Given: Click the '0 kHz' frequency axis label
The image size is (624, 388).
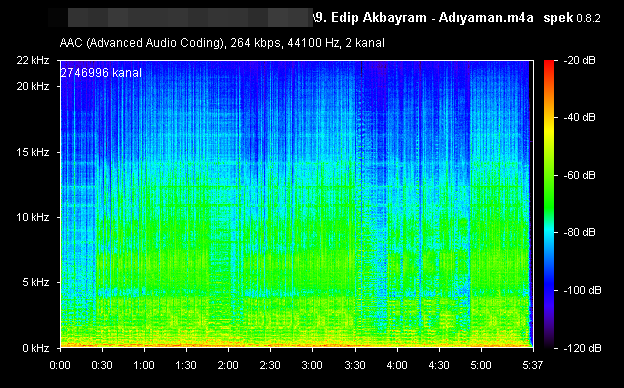Looking at the screenshot, I should [x=36, y=348].
